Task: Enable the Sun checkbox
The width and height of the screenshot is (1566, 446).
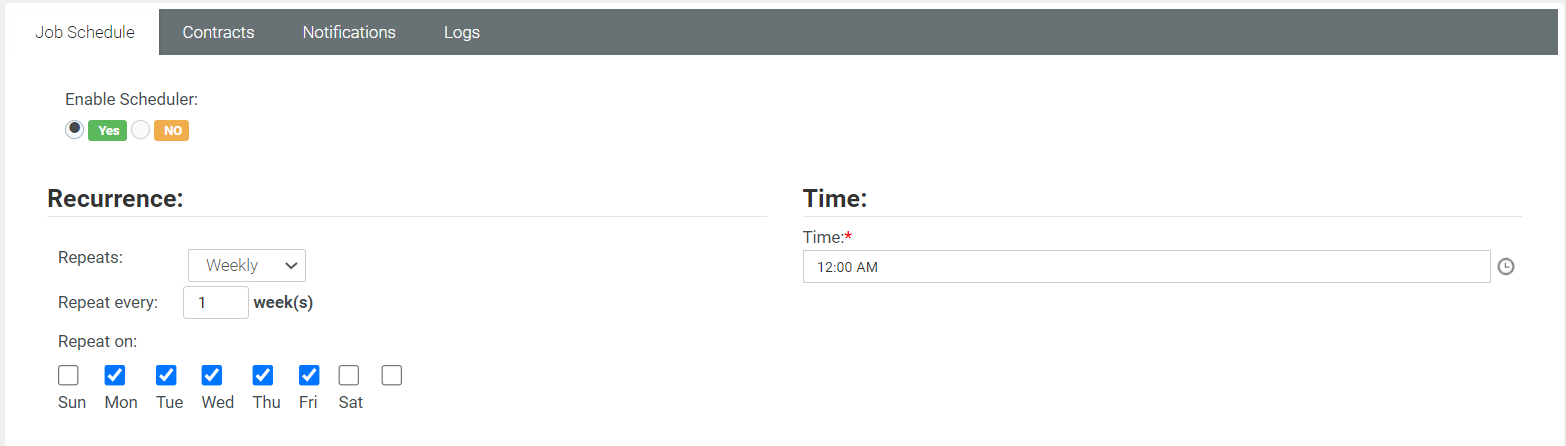Action: pyautogui.click(x=68, y=375)
